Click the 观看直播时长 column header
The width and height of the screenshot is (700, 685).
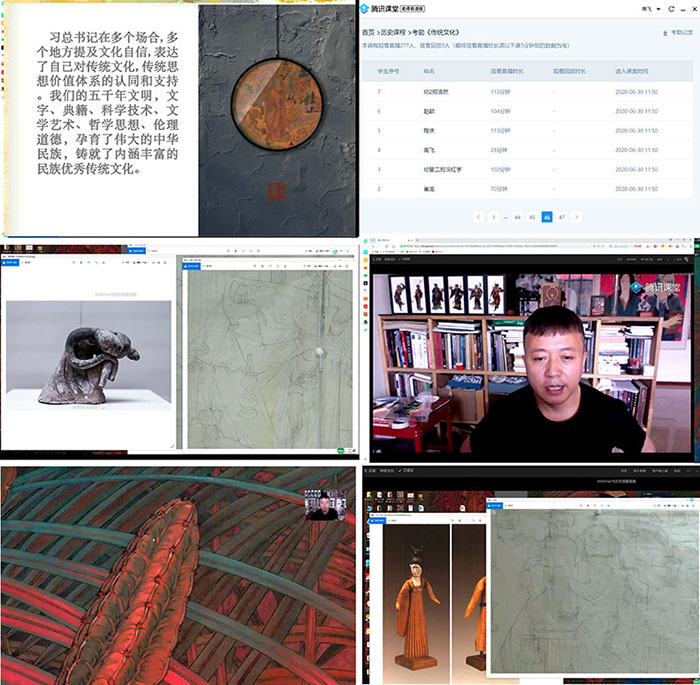[507, 71]
